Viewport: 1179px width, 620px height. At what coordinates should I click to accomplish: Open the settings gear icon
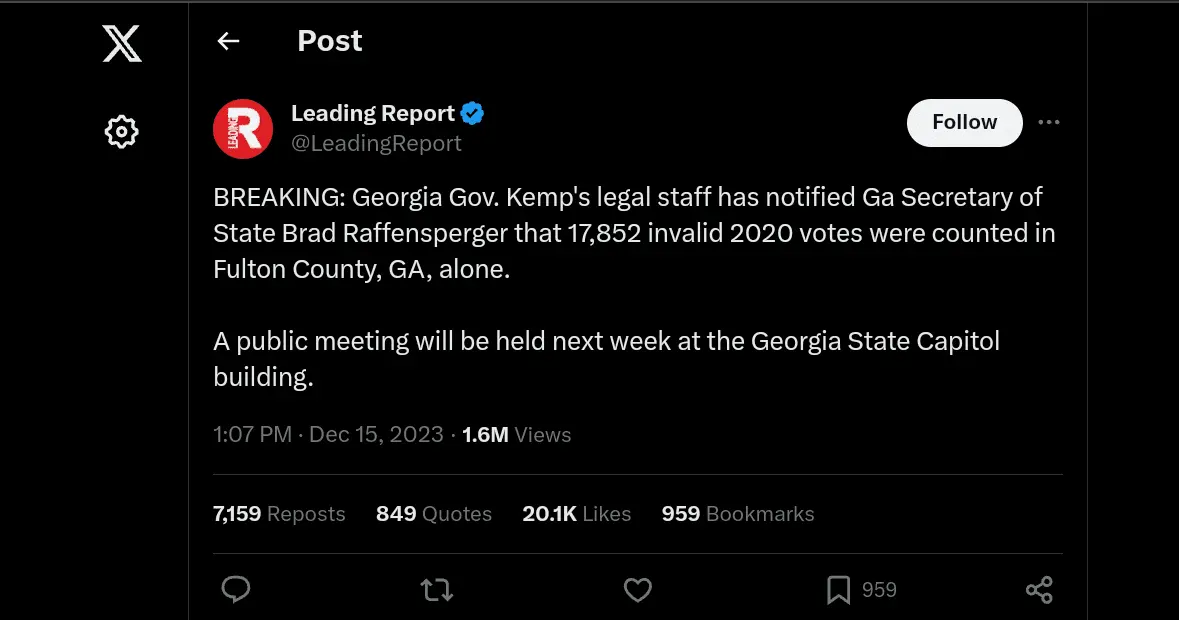coord(121,131)
